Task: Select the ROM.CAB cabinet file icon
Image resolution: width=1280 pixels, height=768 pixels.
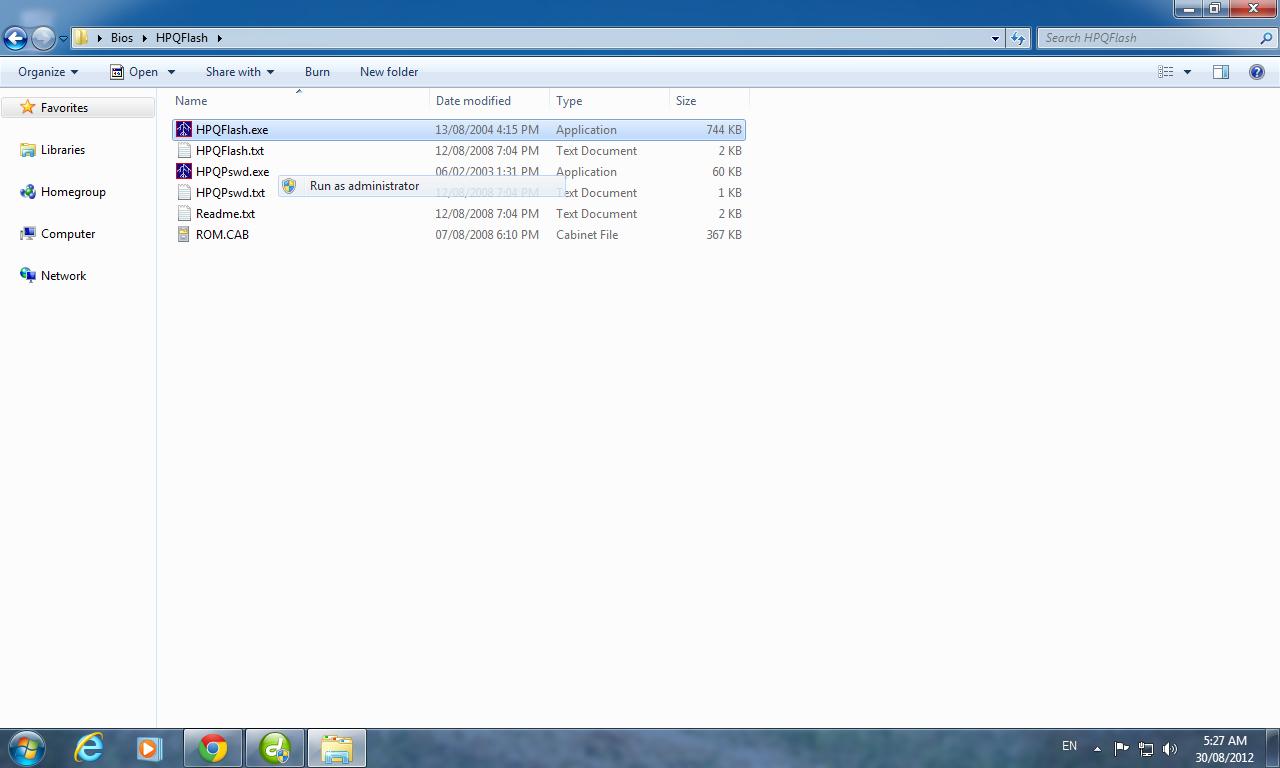Action: 184,235
